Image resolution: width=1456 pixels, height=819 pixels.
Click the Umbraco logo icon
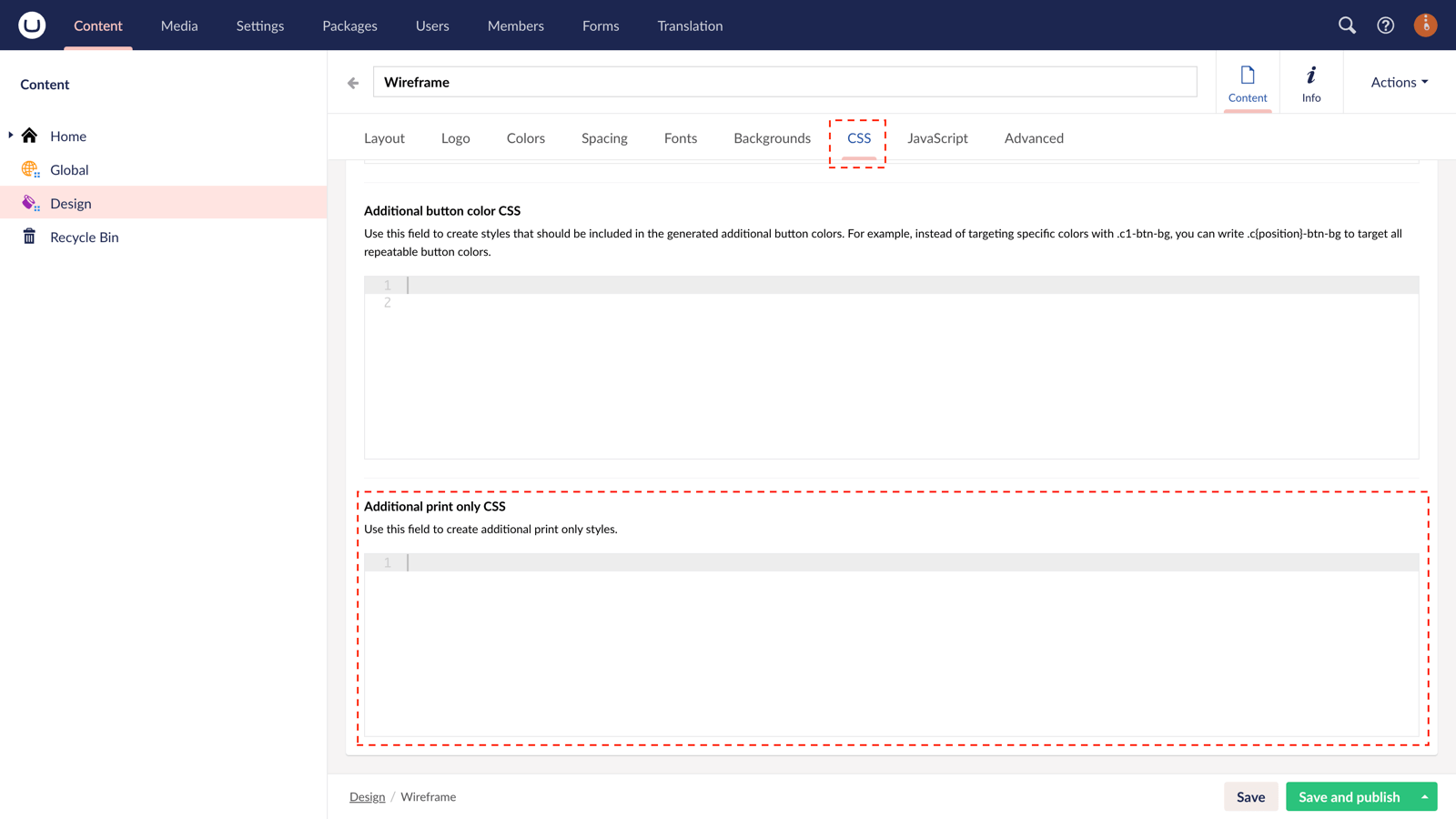point(32,25)
